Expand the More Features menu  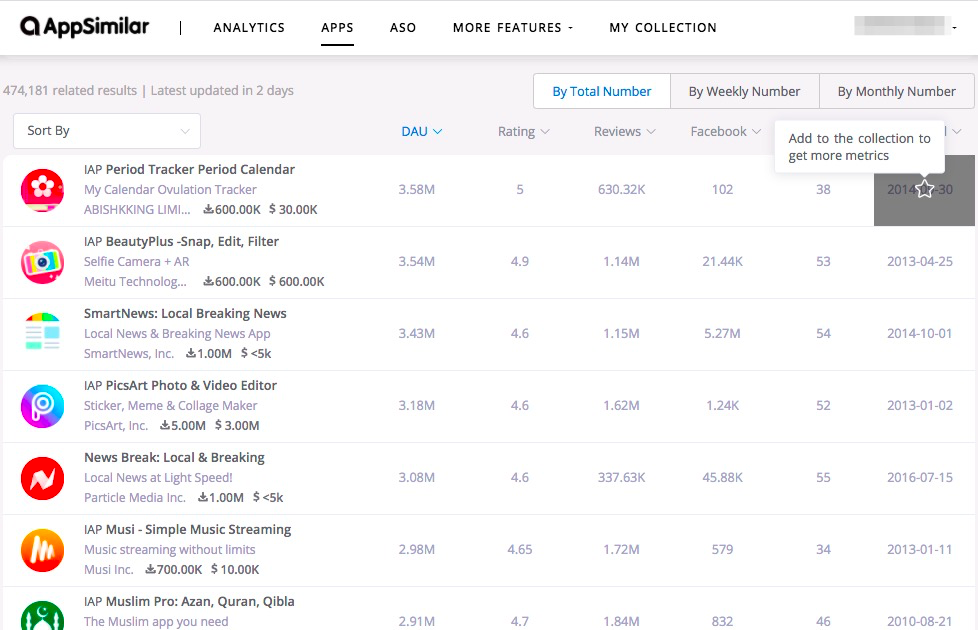[x=513, y=27]
